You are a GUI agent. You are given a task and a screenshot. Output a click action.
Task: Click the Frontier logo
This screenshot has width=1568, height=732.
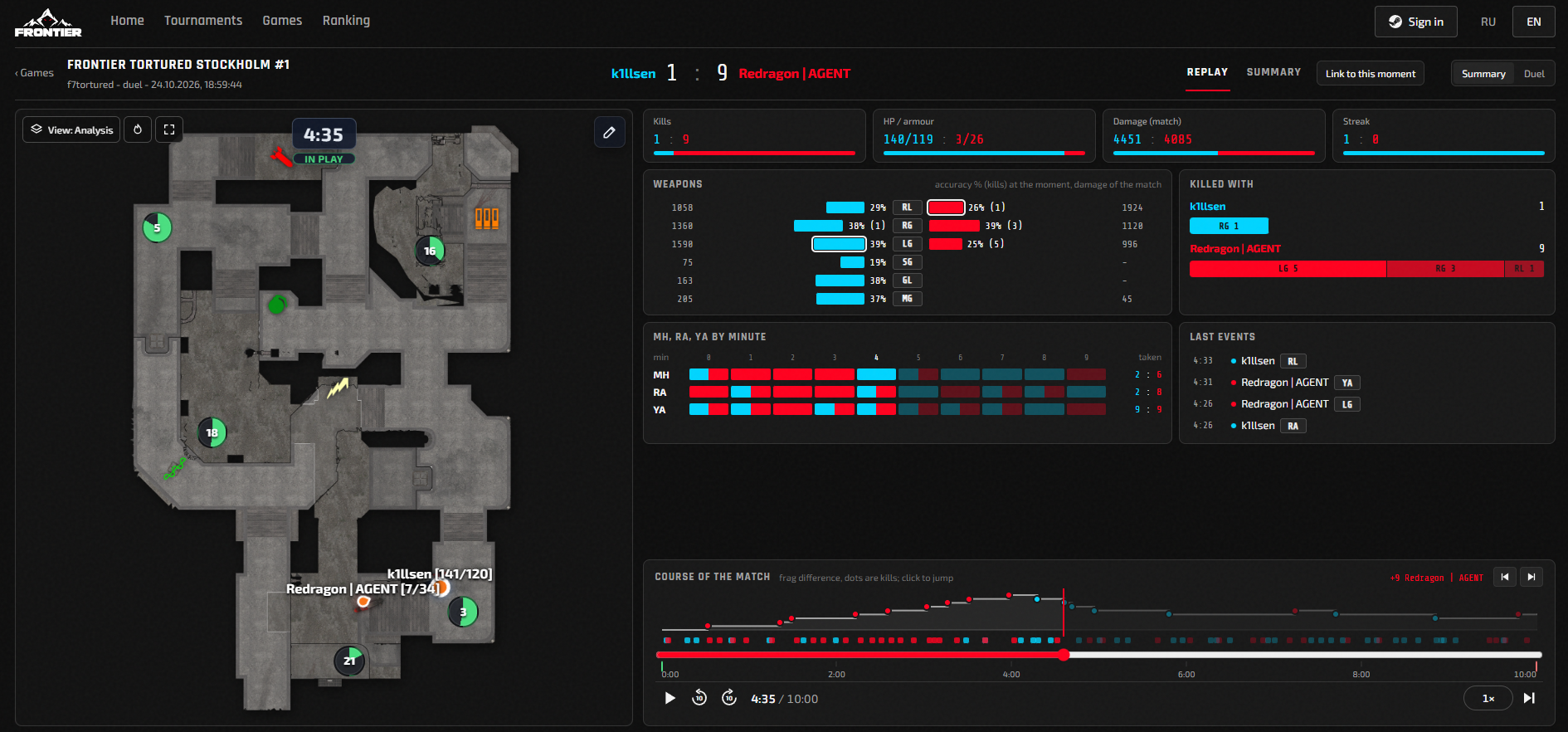coord(48,22)
